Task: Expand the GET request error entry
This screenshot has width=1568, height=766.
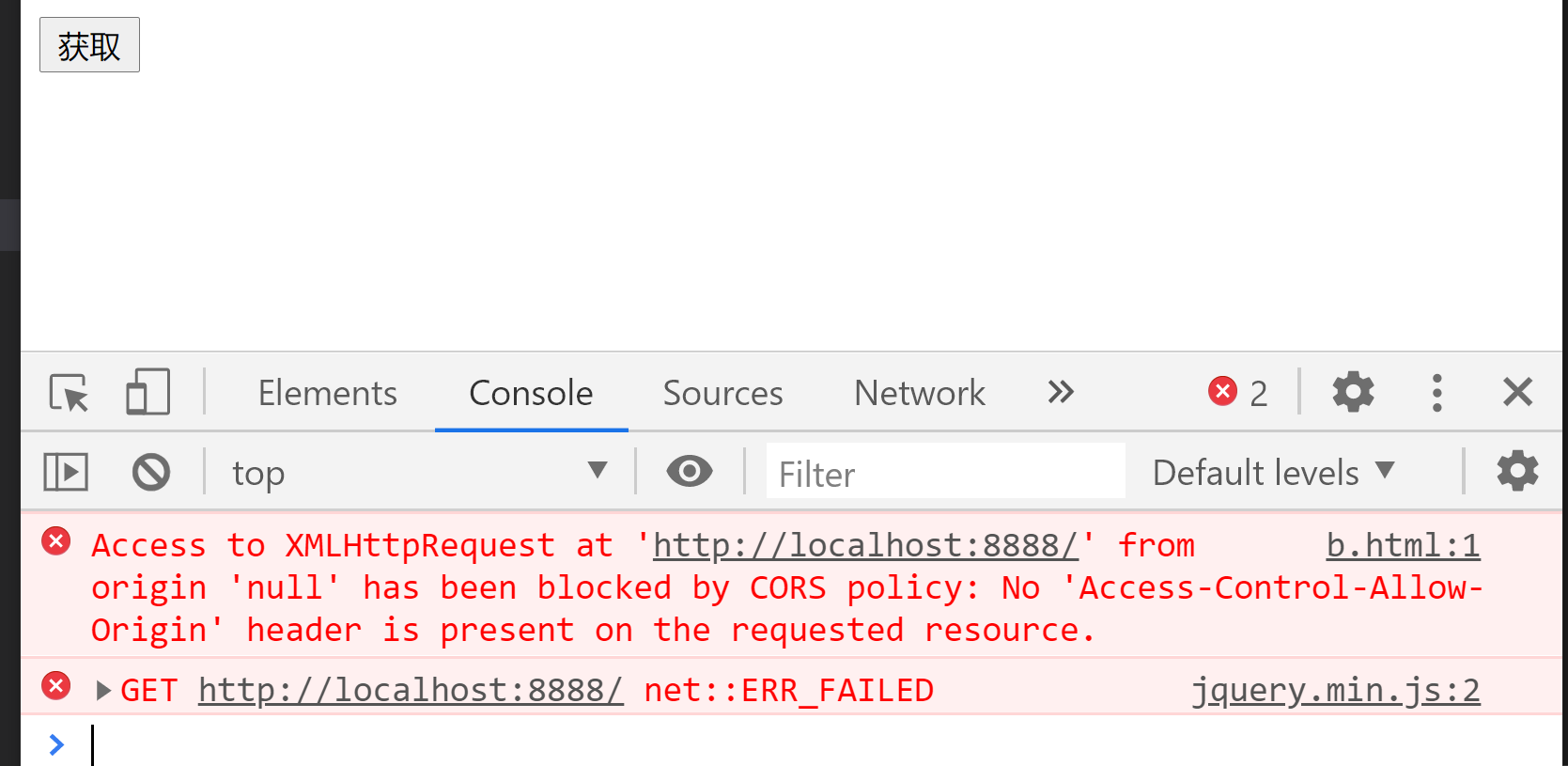Action: click(103, 691)
